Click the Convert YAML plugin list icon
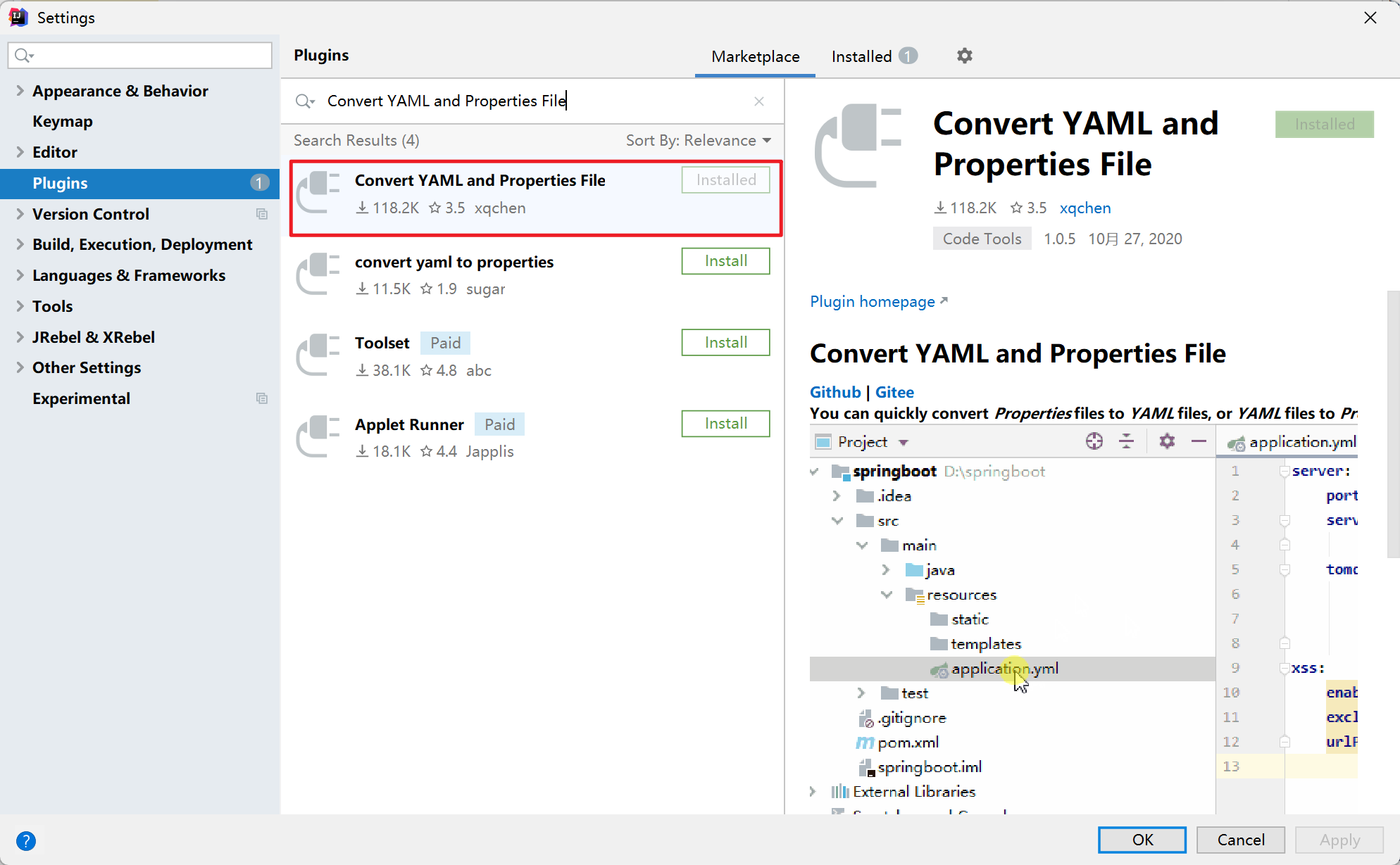This screenshot has width=1400, height=865. click(x=318, y=192)
